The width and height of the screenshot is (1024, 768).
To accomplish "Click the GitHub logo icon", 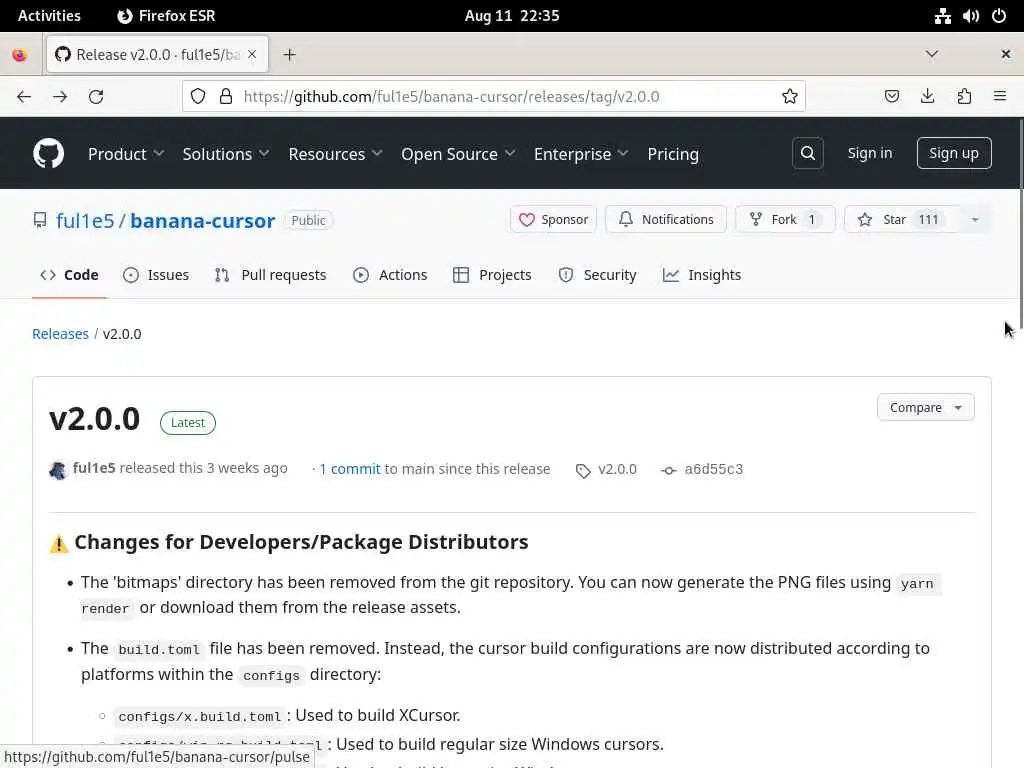I will pos(48,153).
